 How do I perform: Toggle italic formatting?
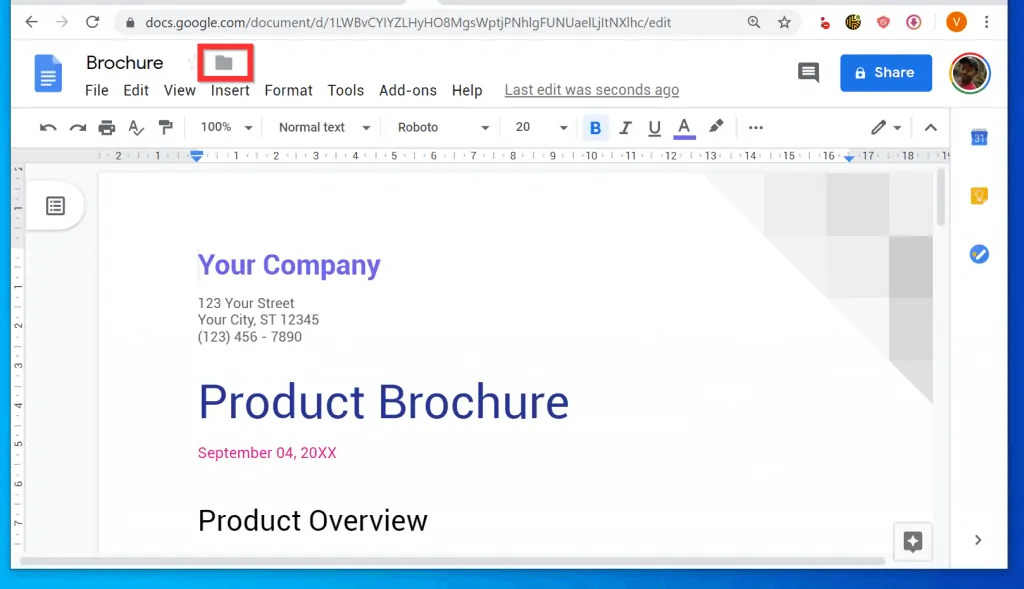click(x=625, y=127)
